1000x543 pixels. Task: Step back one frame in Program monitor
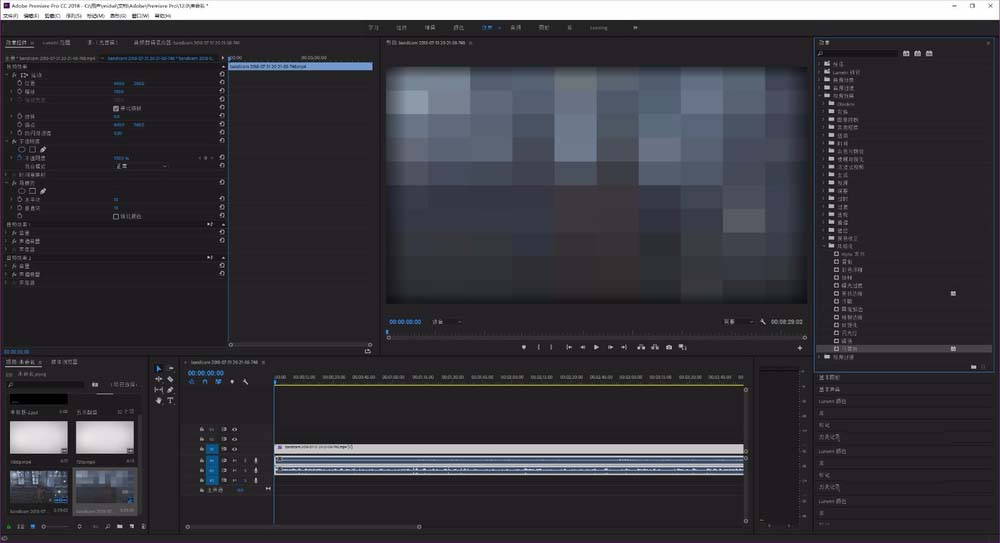click(582, 347)
